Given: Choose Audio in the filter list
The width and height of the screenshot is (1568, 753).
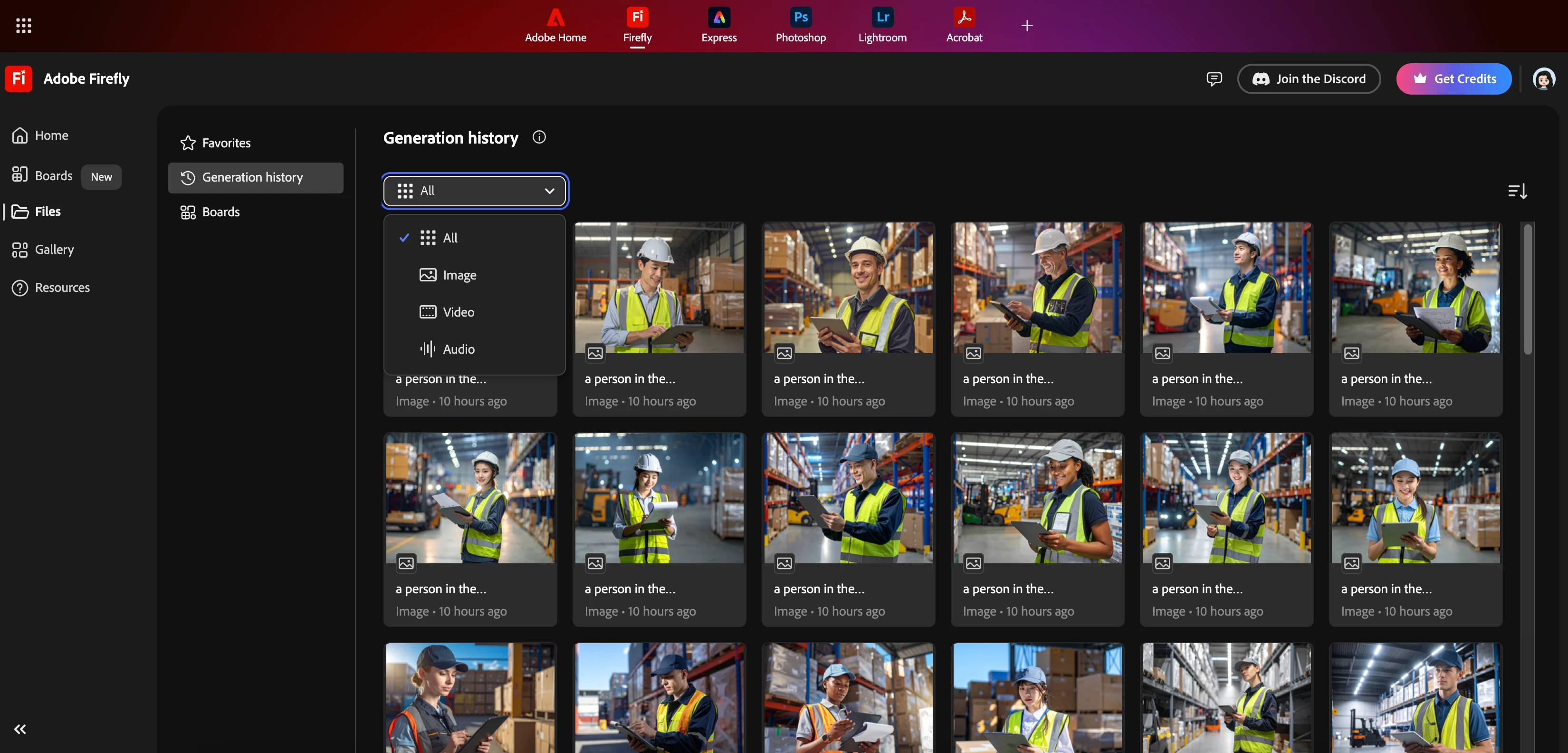Looking at the screenshot, I should pyautogui.click(x=458, y=350).
